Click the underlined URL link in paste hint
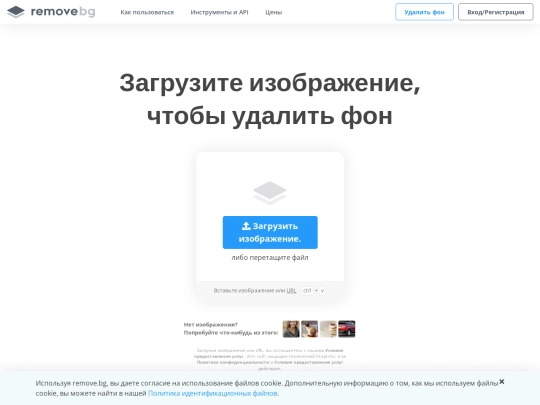Viewport: 540px width, 405px height. click(291, 290)
